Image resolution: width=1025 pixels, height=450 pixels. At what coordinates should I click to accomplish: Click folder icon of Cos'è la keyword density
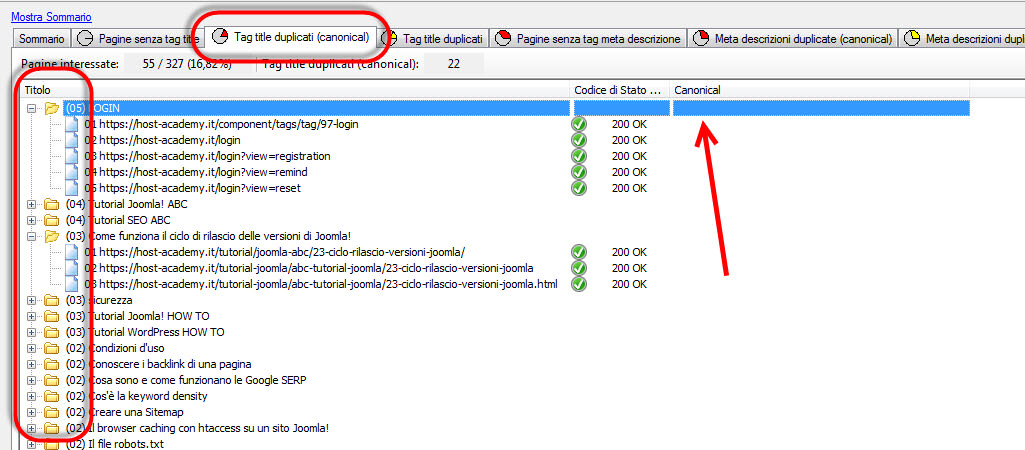(52, 396)
